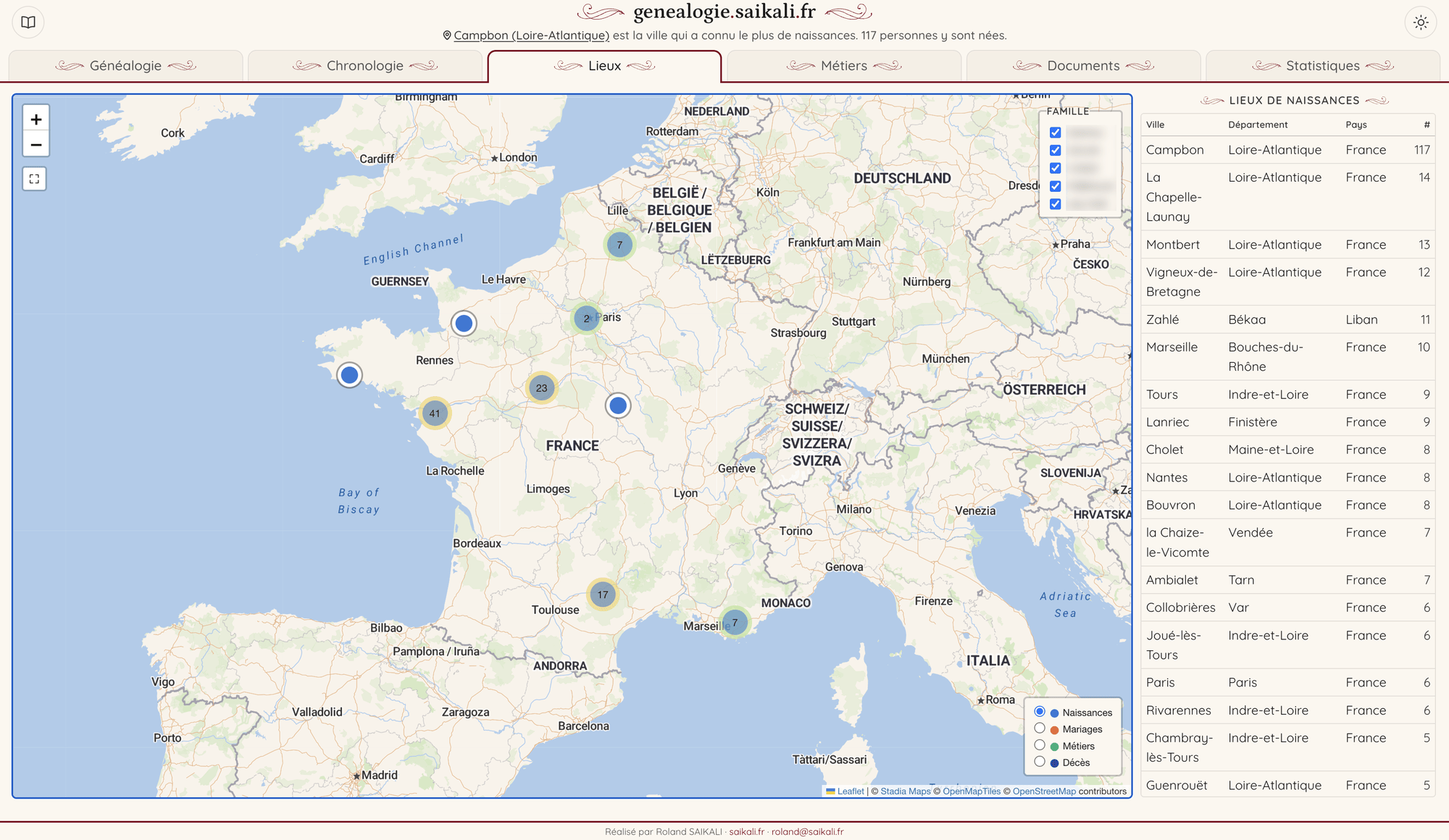Click the cluster marker showing 23

click(x=542, y=388)
